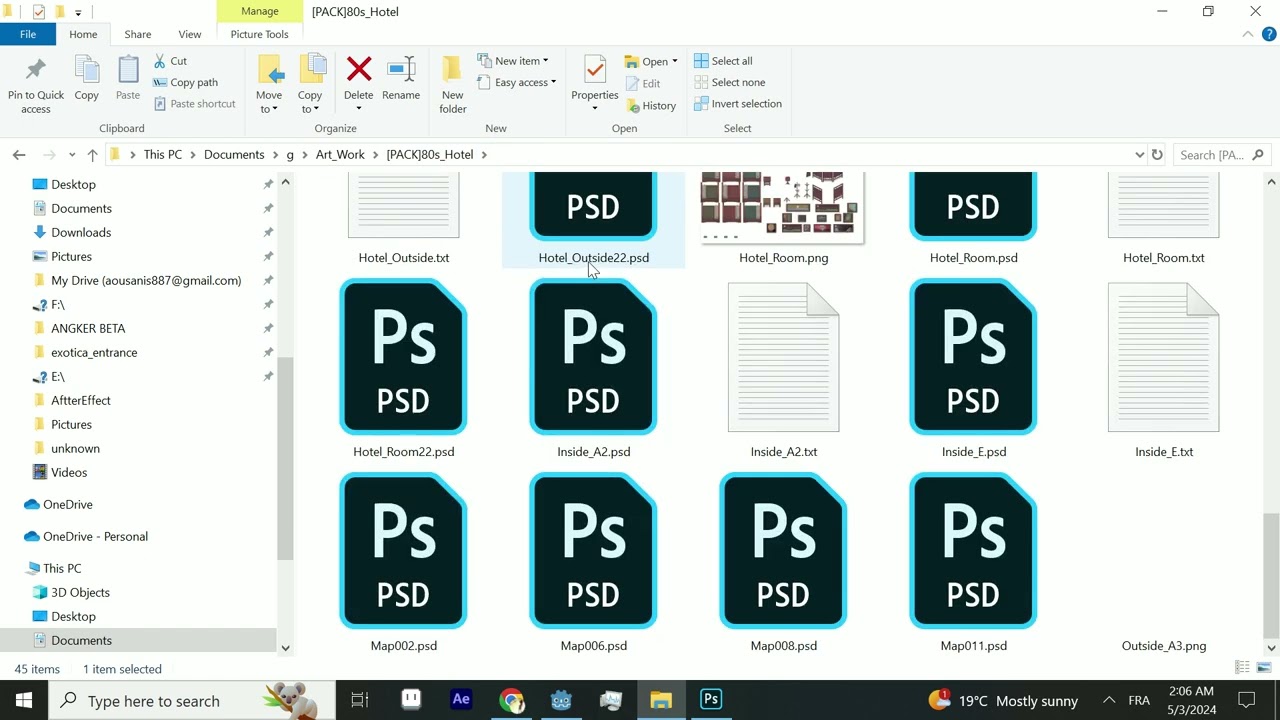The image size is (1280, 720).
Task: Navigate to This PC in the breadcrumb
Action: (162, 155)
